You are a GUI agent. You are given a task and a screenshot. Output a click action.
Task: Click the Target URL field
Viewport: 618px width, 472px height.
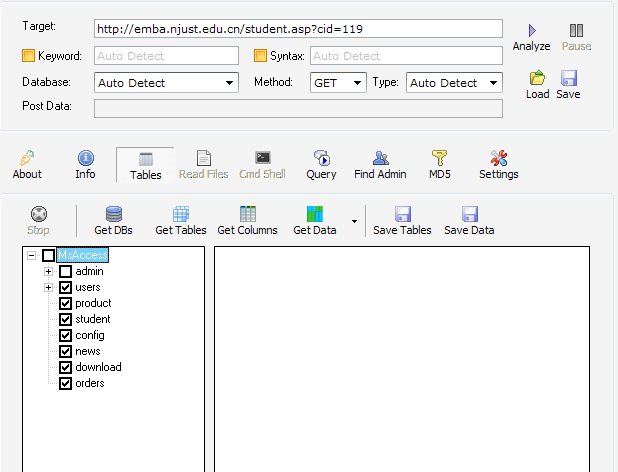[x=298, y=29]
